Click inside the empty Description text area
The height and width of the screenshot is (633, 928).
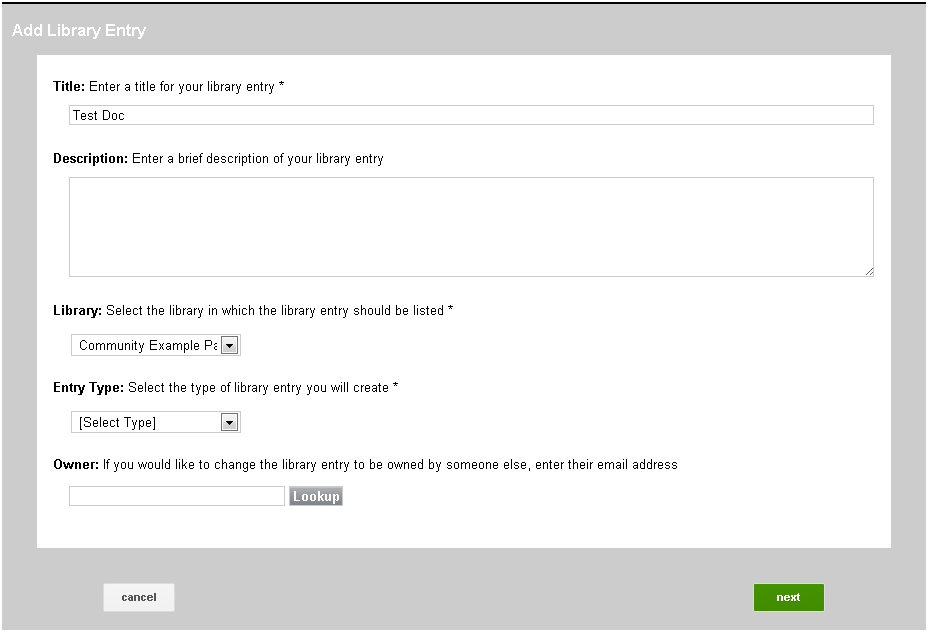(x=470, y=226)
